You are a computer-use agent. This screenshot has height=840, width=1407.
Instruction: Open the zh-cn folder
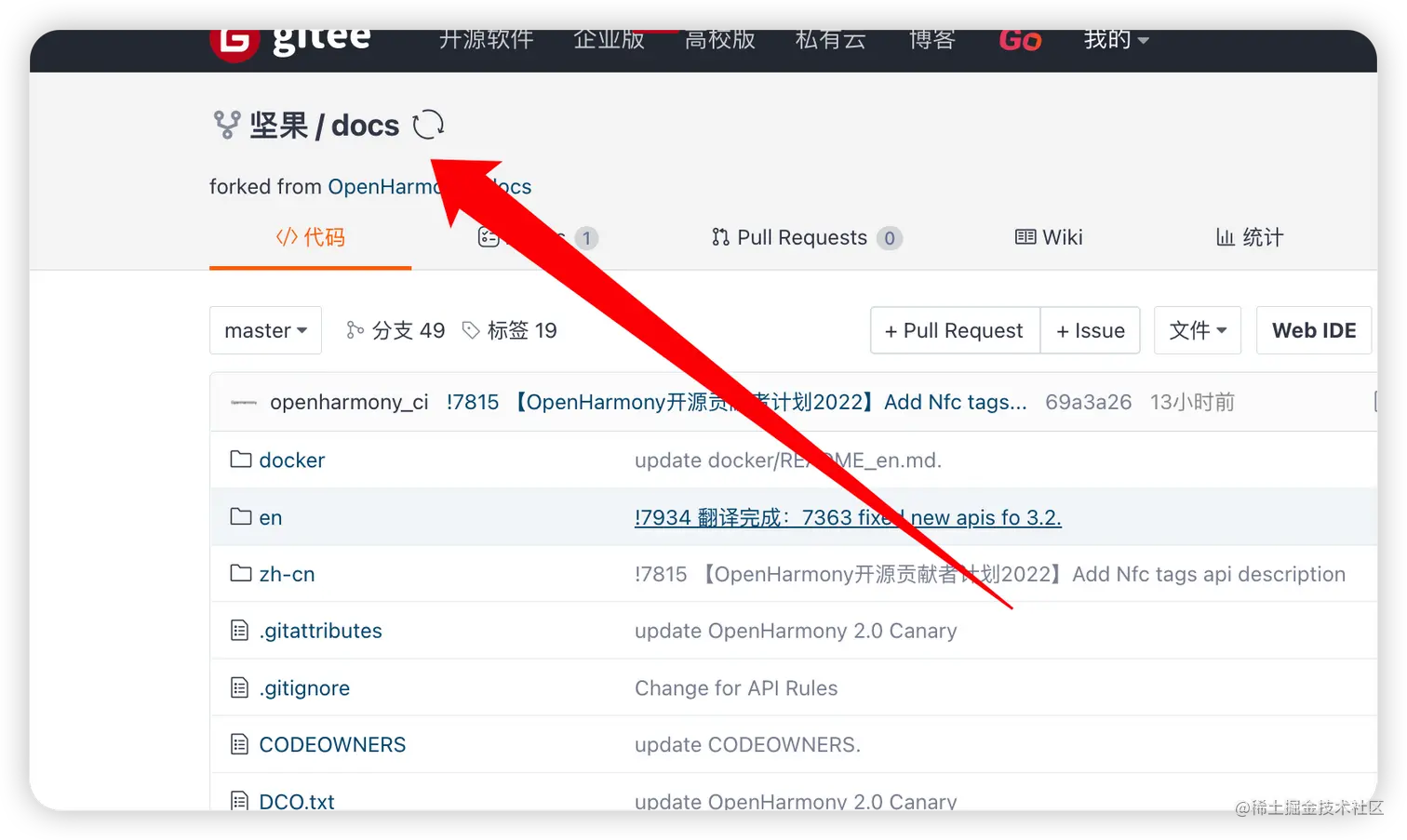(287, 574)
